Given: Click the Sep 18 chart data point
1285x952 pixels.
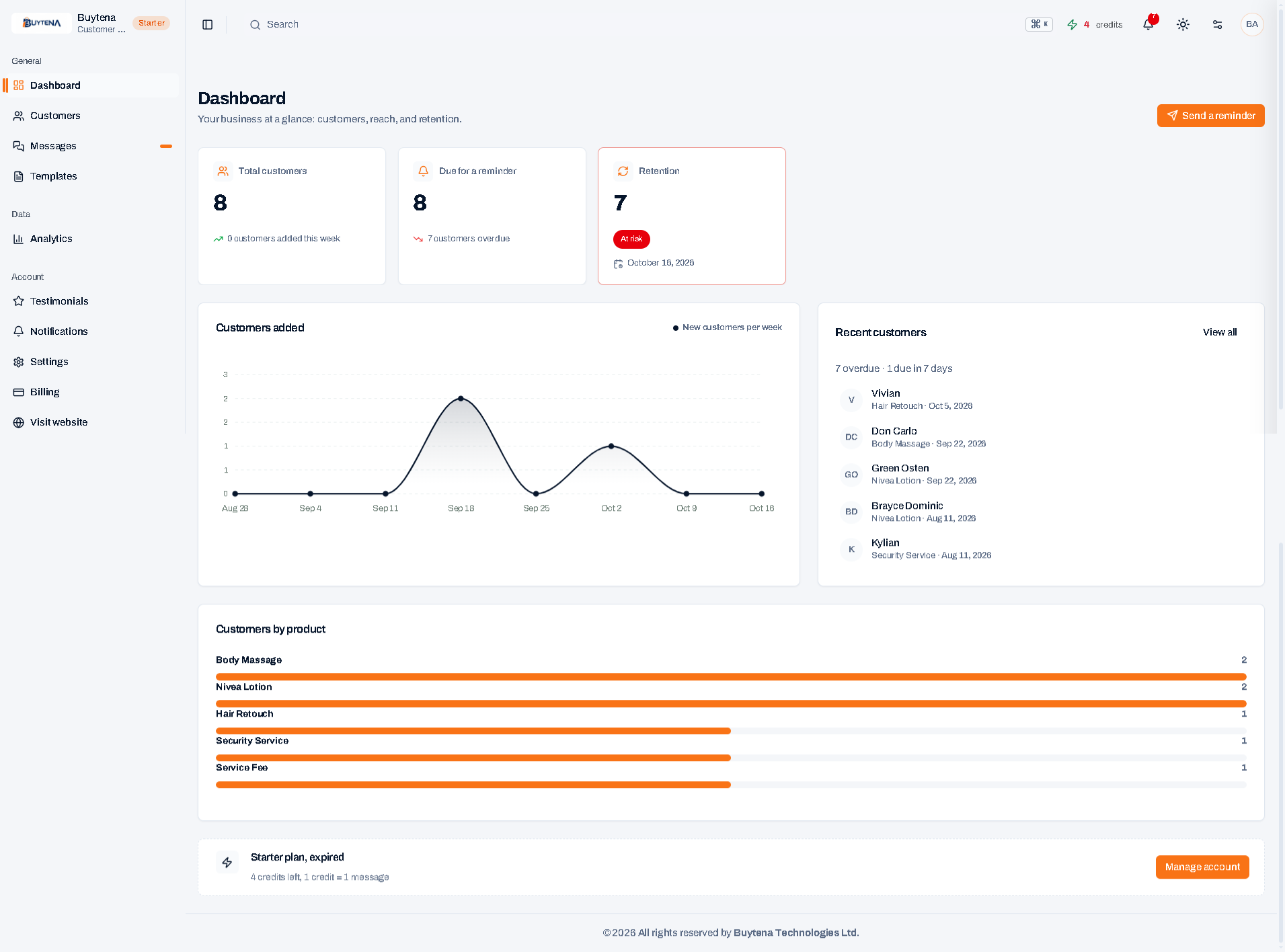Looking at the screenshot, I should 461,399.
